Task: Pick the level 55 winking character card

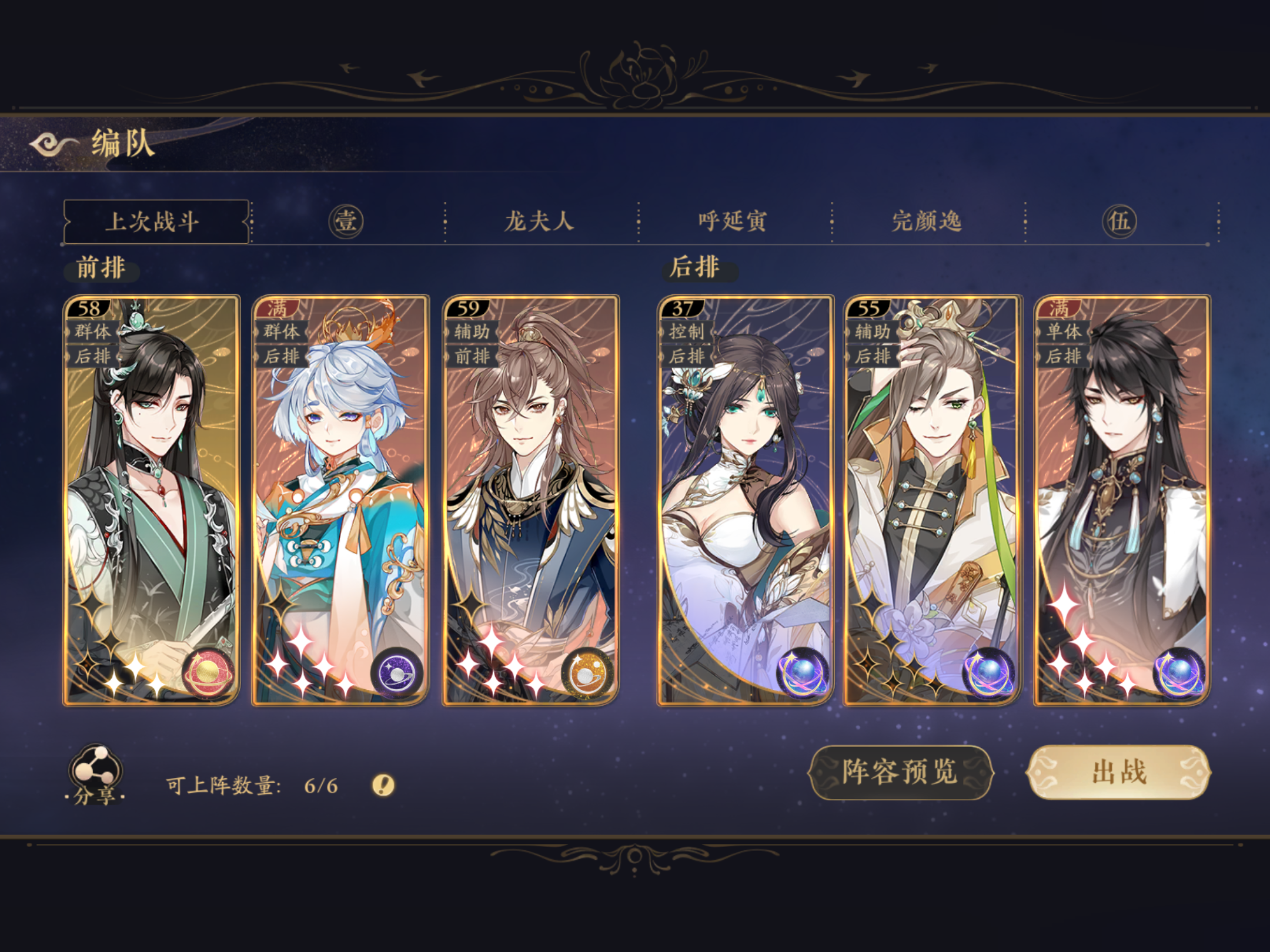Action: [x=933, y=500]
